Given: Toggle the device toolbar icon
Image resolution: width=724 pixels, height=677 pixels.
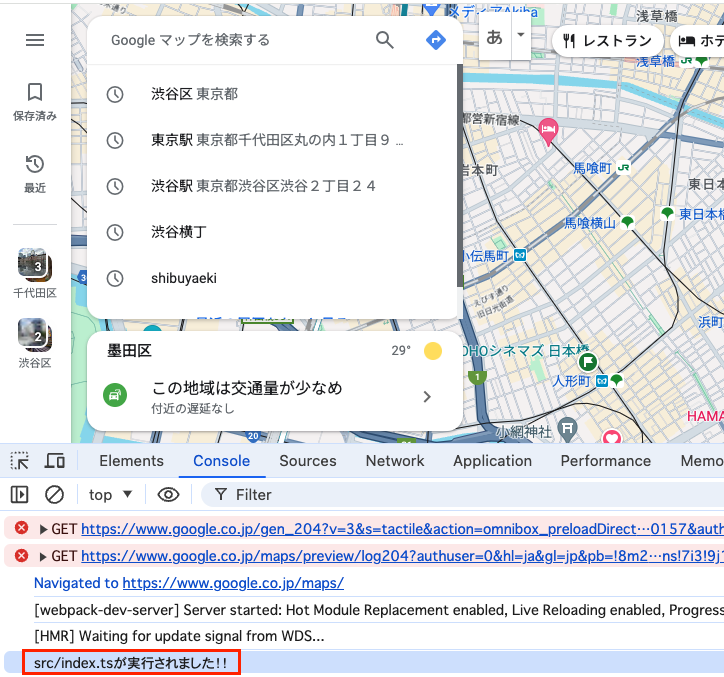Looking at the screenshot, I should [54, 461].
